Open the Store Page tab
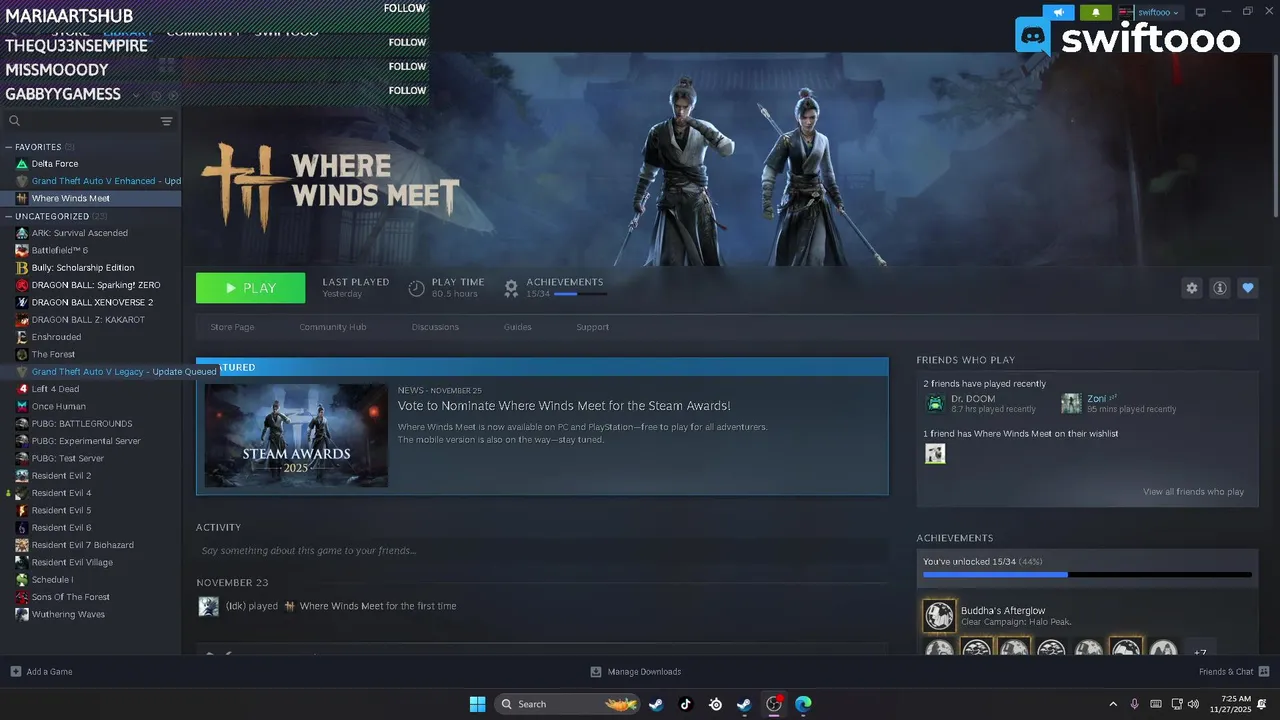 click(232, 327)
